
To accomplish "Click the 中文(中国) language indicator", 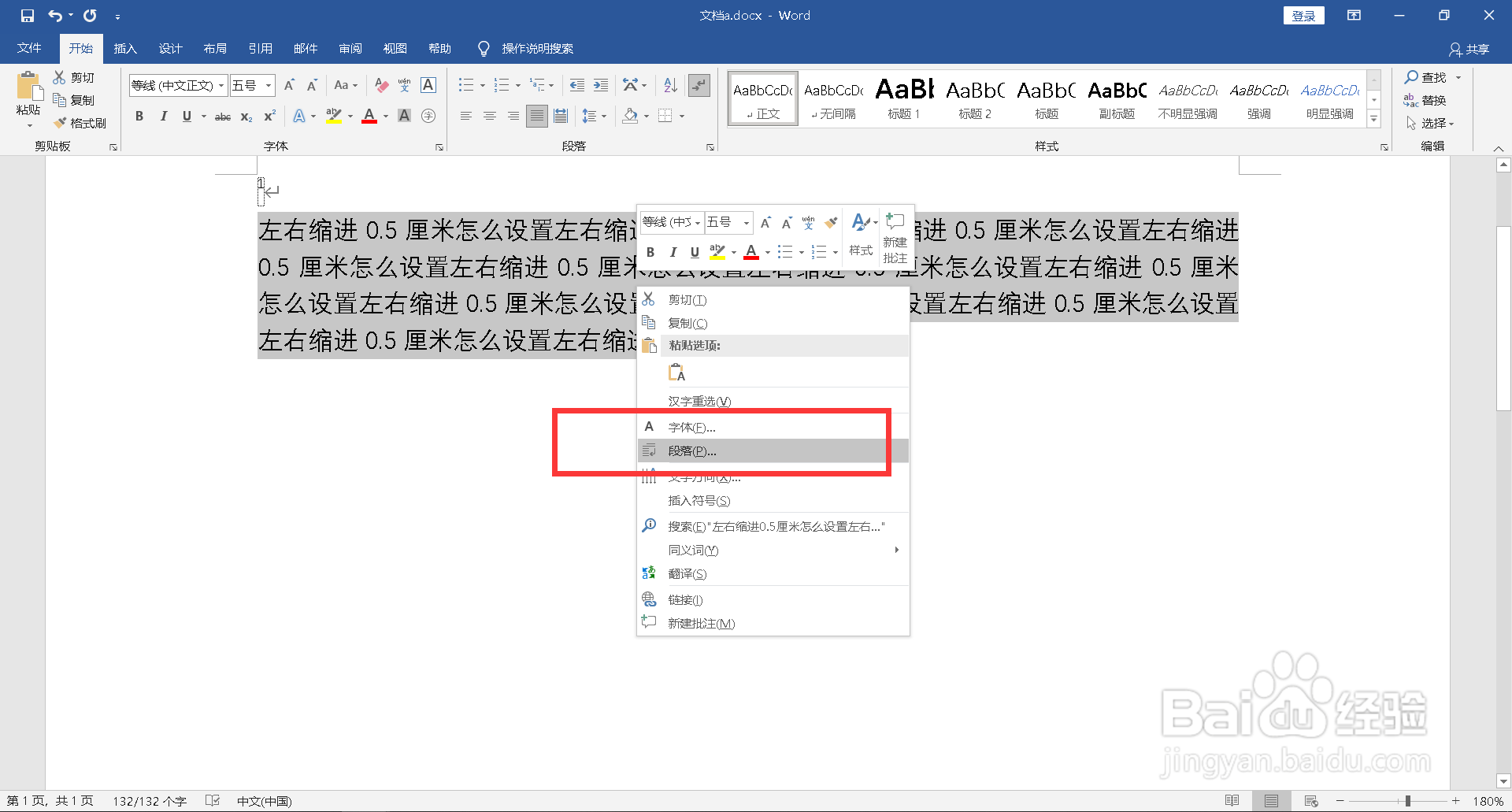I will [x=265, y=801].
